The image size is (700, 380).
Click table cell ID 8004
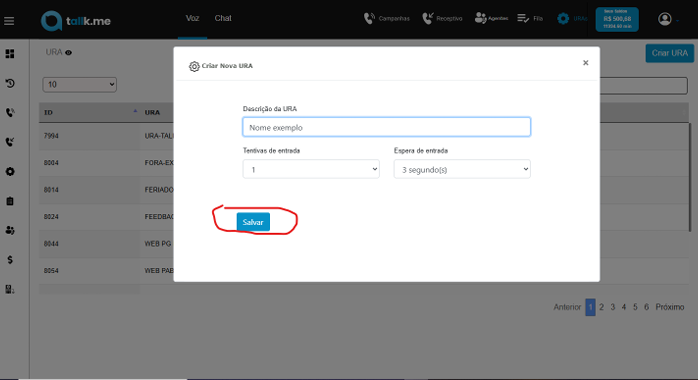tap(51, 163)
